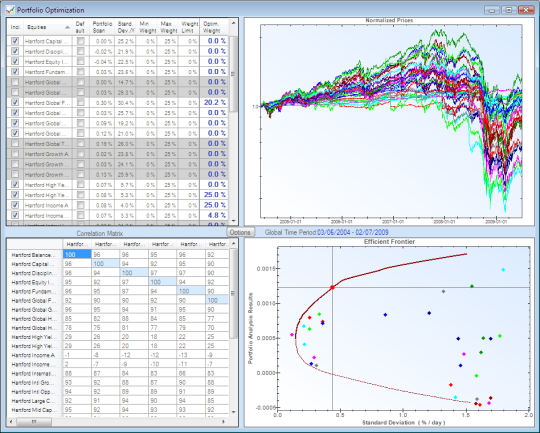Click the red optimum point on frontier curve
The width and height of the screenshot is (540, 433).
tap(332, 287)
